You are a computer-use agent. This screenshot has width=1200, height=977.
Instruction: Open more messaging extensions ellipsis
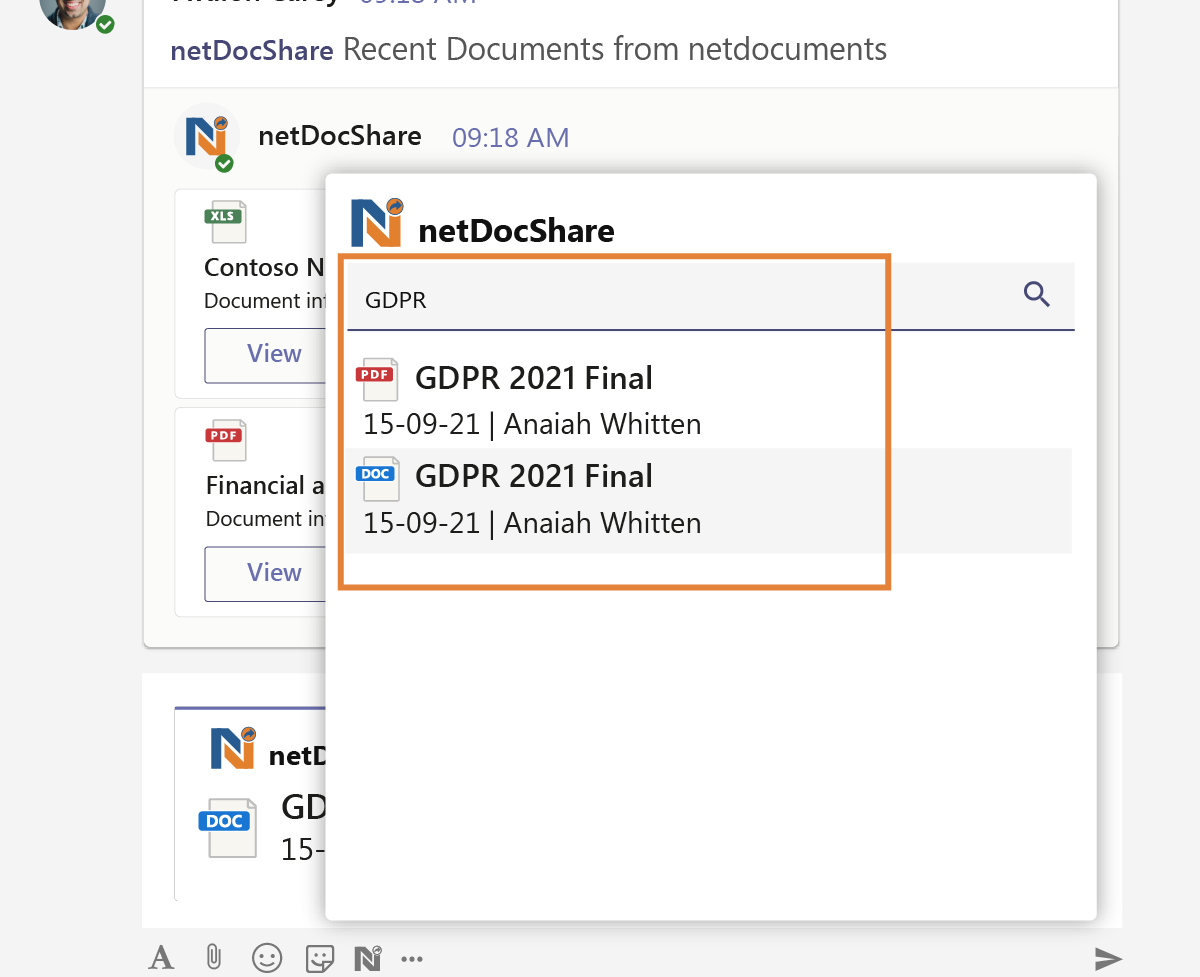coord(412,959)
